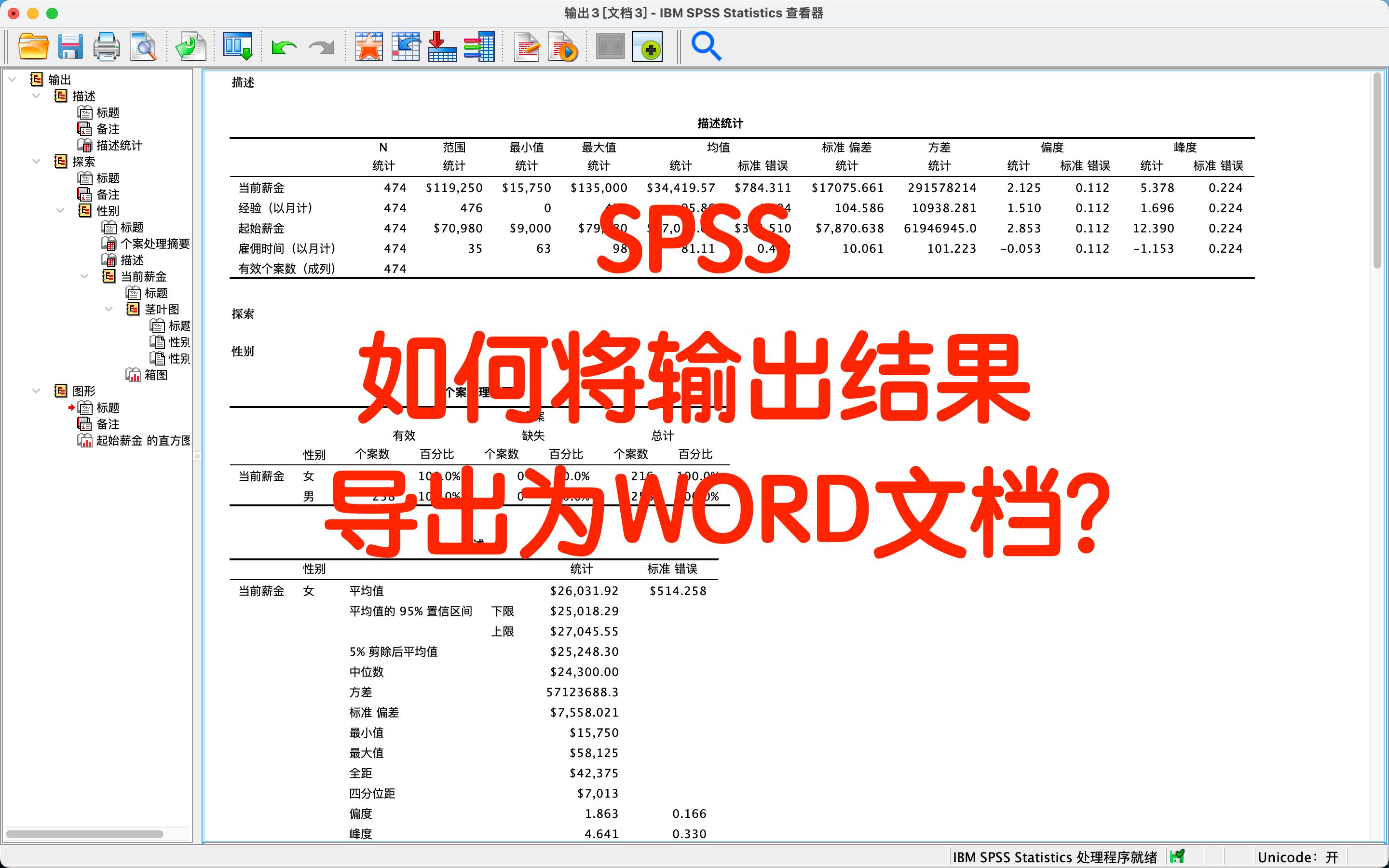Click the 探索 heading in viewer
The height and width of the screenshot is (868, 1389).
point(243,313)
